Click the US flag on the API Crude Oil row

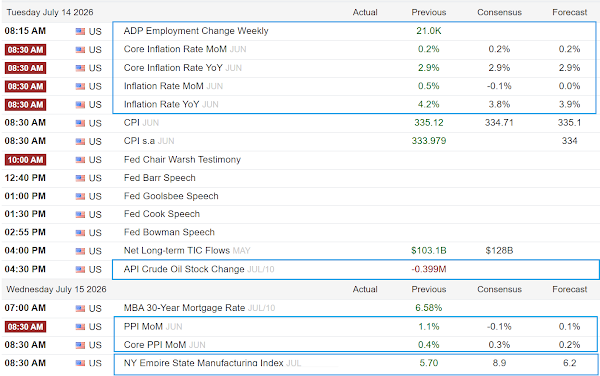click(x=80, y=270)
